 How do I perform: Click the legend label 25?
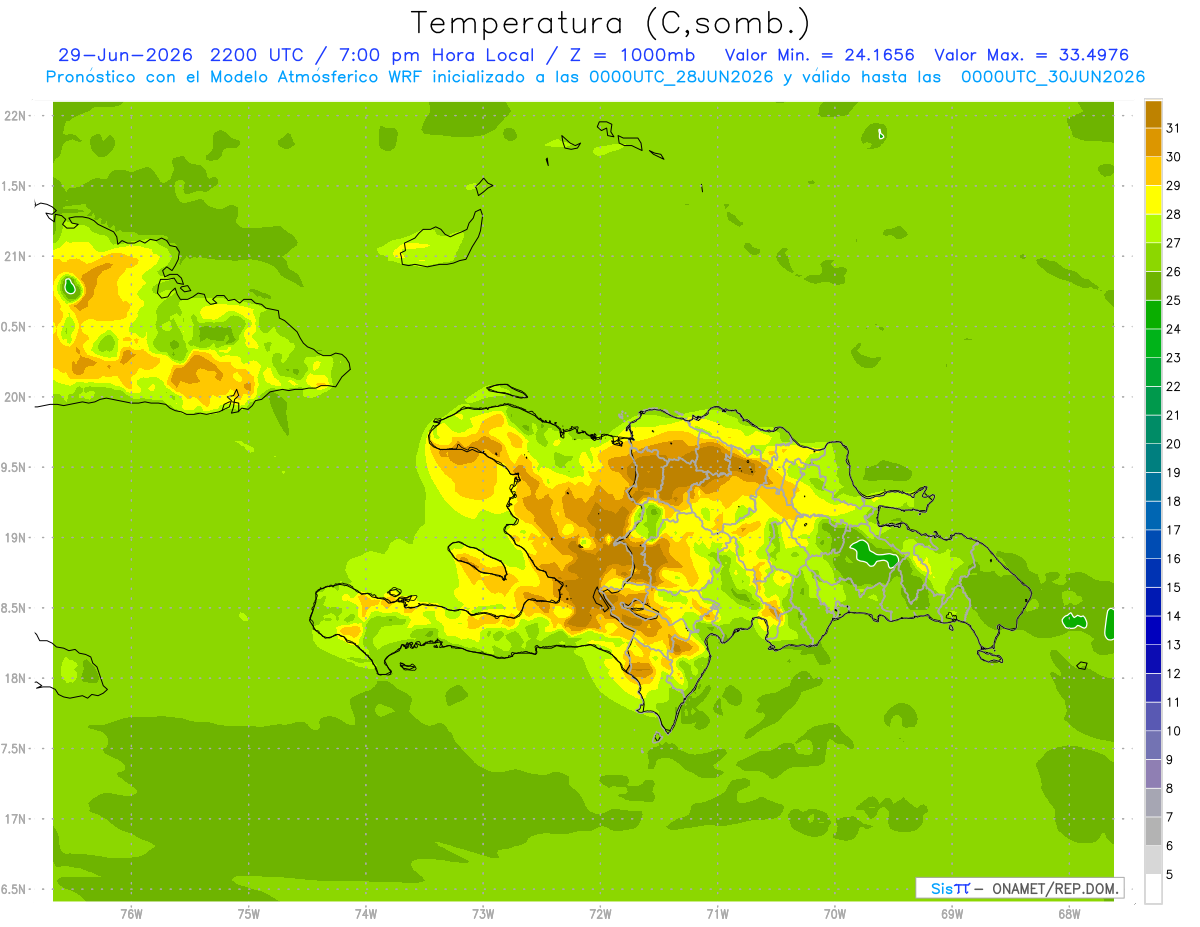(1173, 300)
